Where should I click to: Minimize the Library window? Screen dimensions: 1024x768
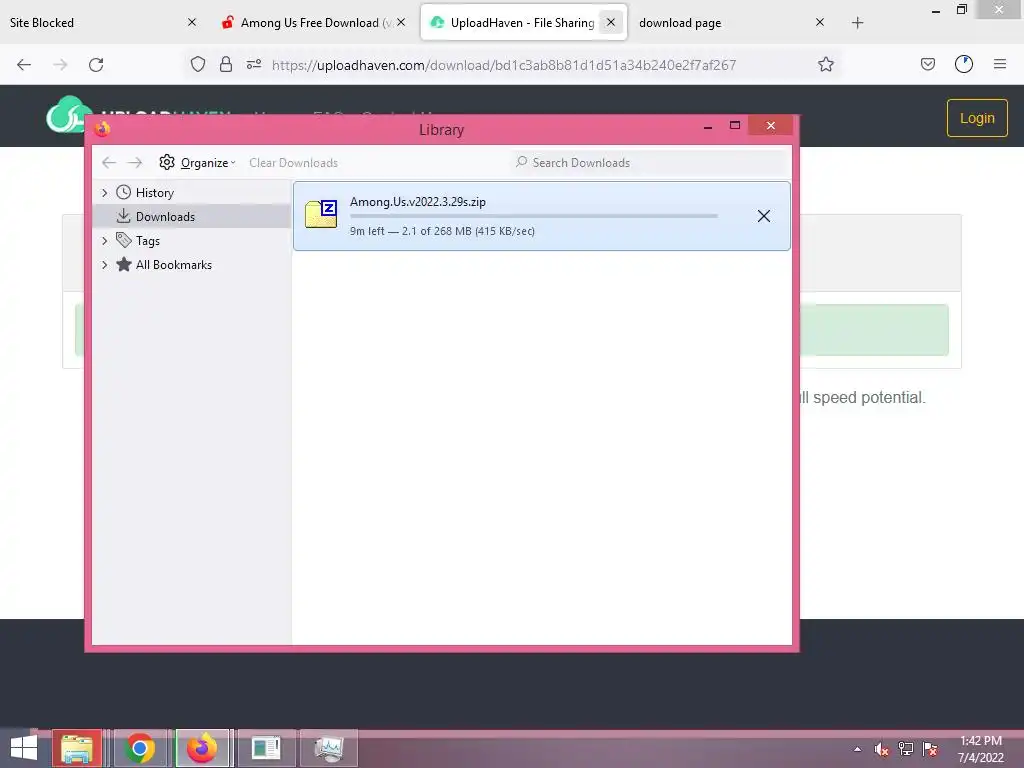pos(707,127)
